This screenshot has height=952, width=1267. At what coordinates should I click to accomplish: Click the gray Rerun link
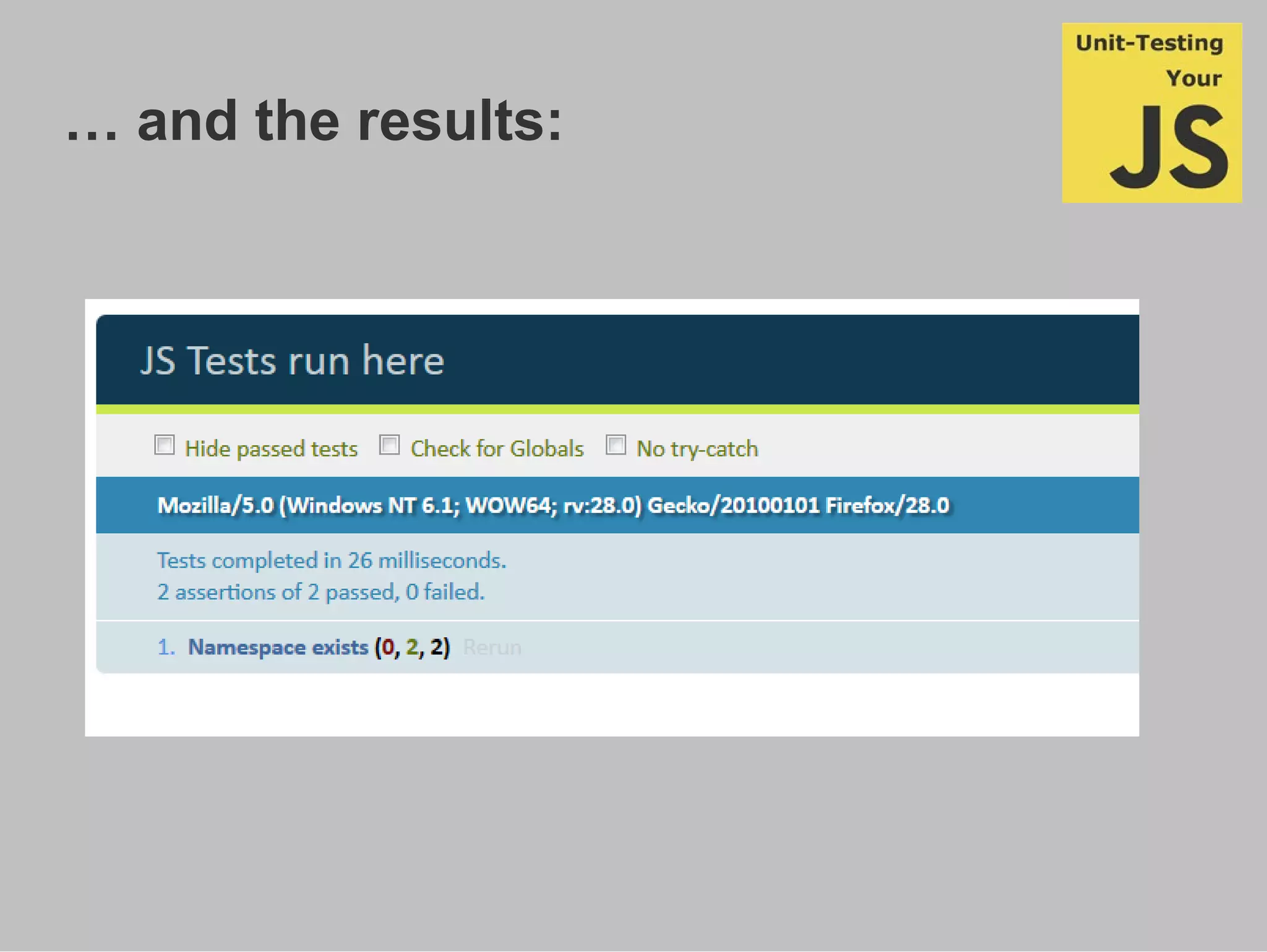[492, 647]
